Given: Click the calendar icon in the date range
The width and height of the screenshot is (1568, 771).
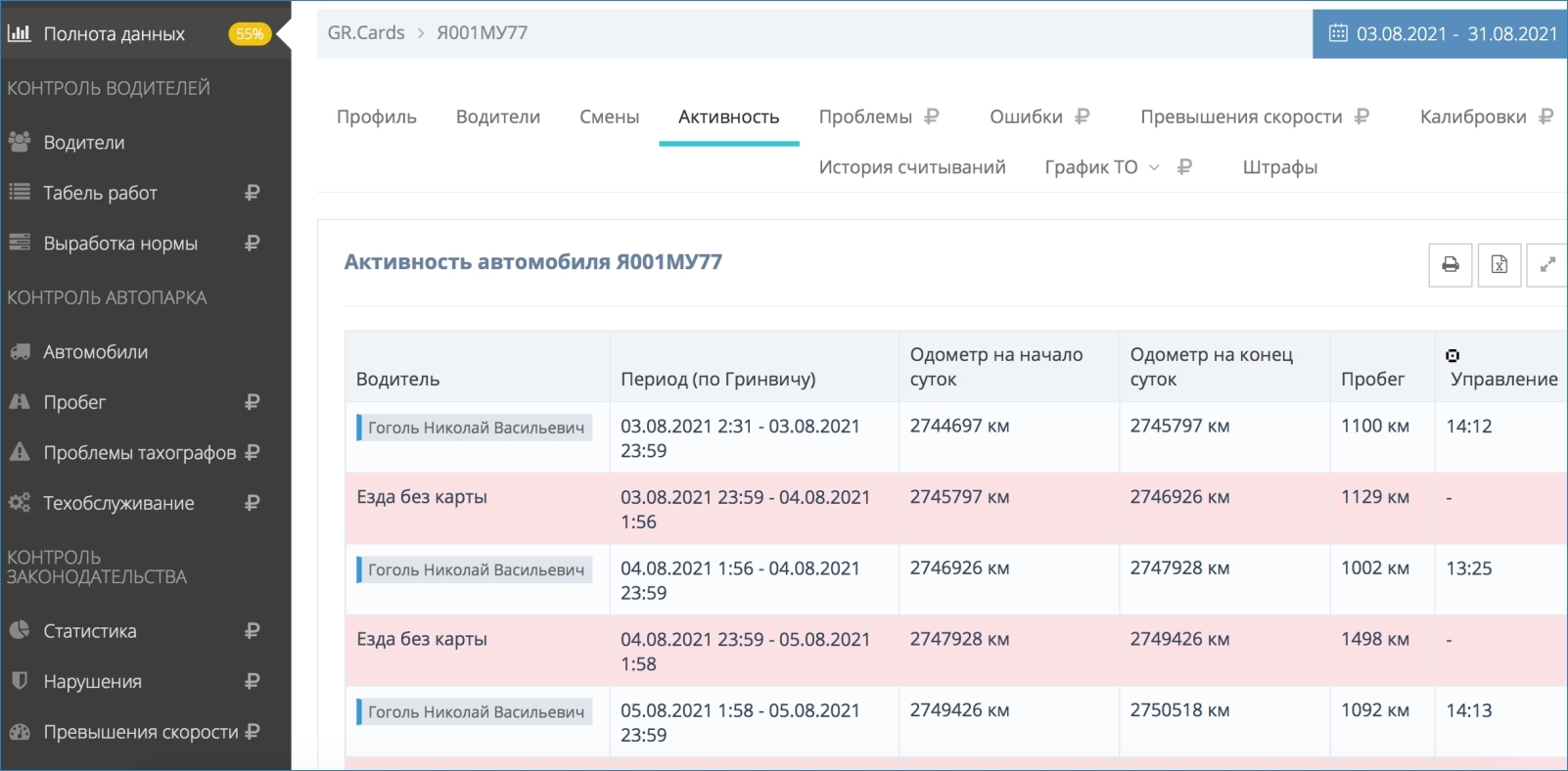Looking at the screenshot, I should tap(1338, 33).
